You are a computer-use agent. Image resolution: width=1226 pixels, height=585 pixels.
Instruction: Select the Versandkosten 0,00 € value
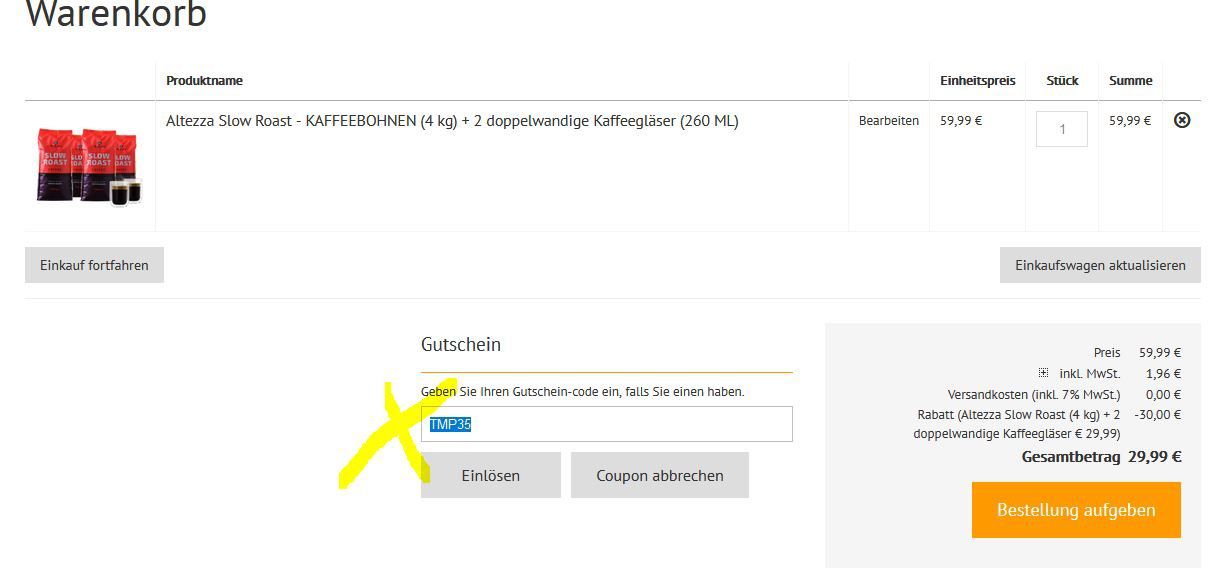pos(1163,394)
